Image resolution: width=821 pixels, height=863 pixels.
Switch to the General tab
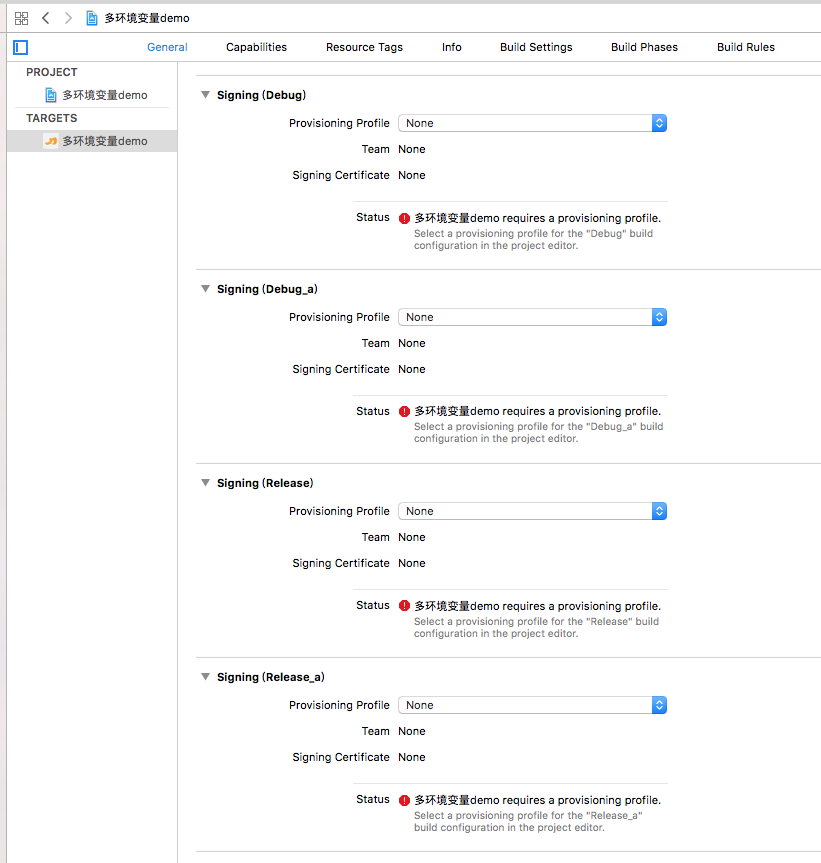click(x=167, y=47)
